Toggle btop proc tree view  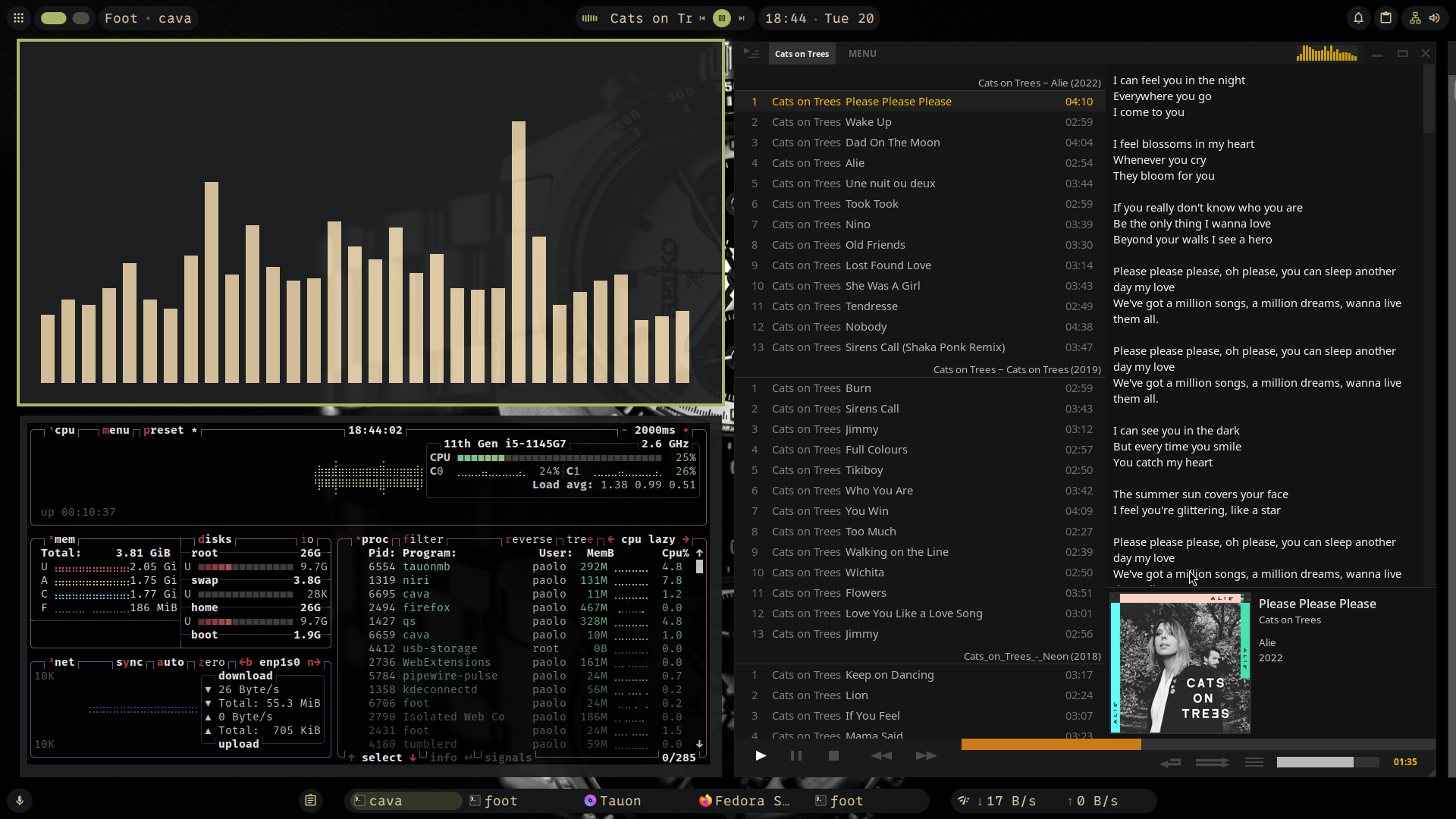tap(579, 539)
